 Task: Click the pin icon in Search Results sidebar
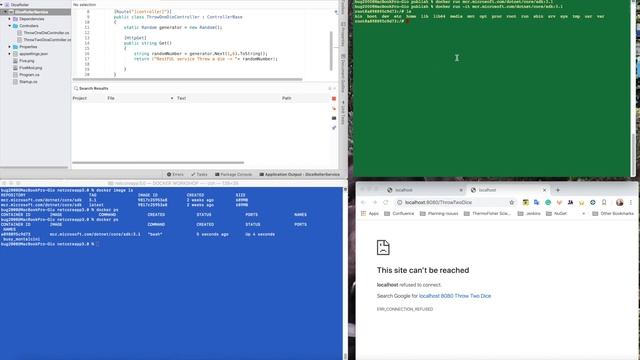click(334, 128)
